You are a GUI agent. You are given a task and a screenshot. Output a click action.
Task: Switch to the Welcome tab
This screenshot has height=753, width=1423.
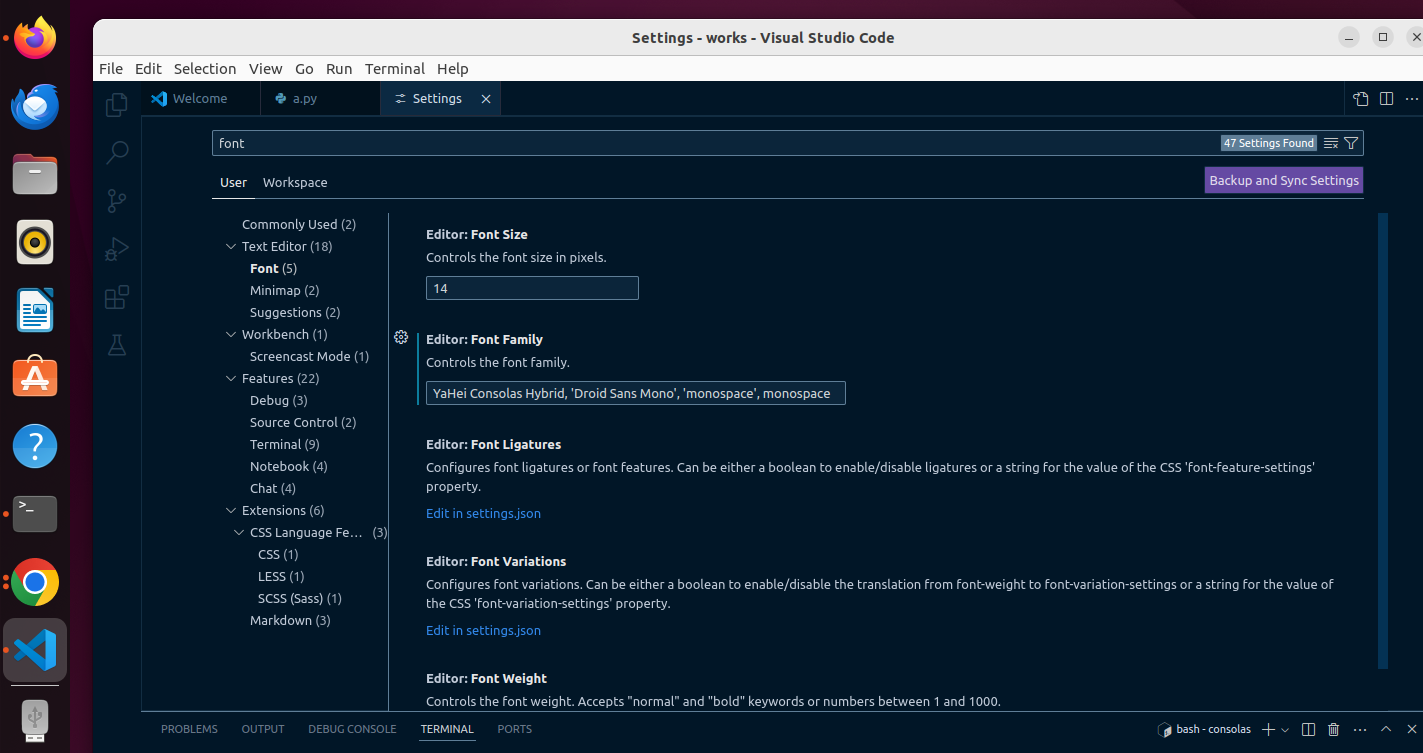tap(200, 99)
